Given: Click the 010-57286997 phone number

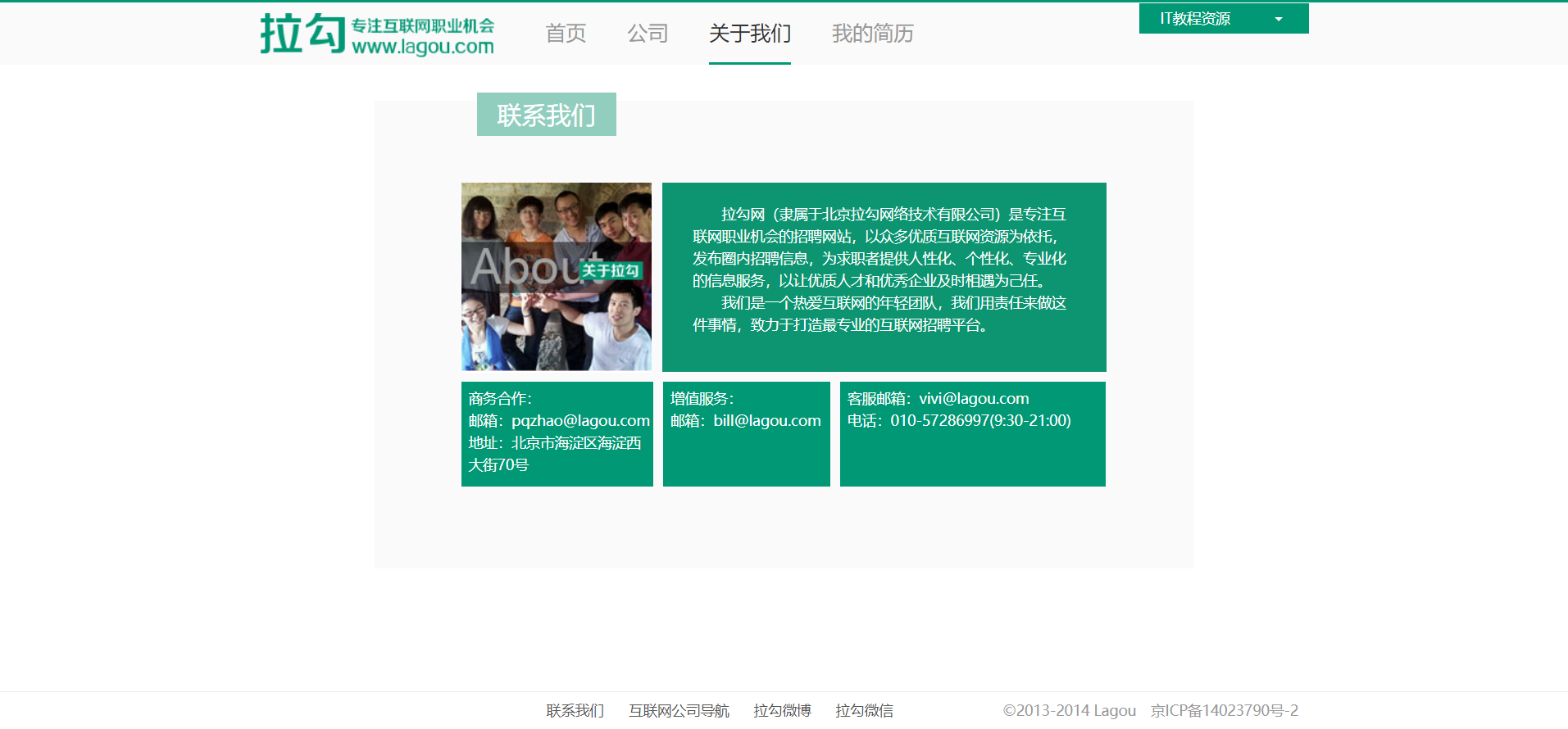Looking at the screenshot, I should click(939, 420).
